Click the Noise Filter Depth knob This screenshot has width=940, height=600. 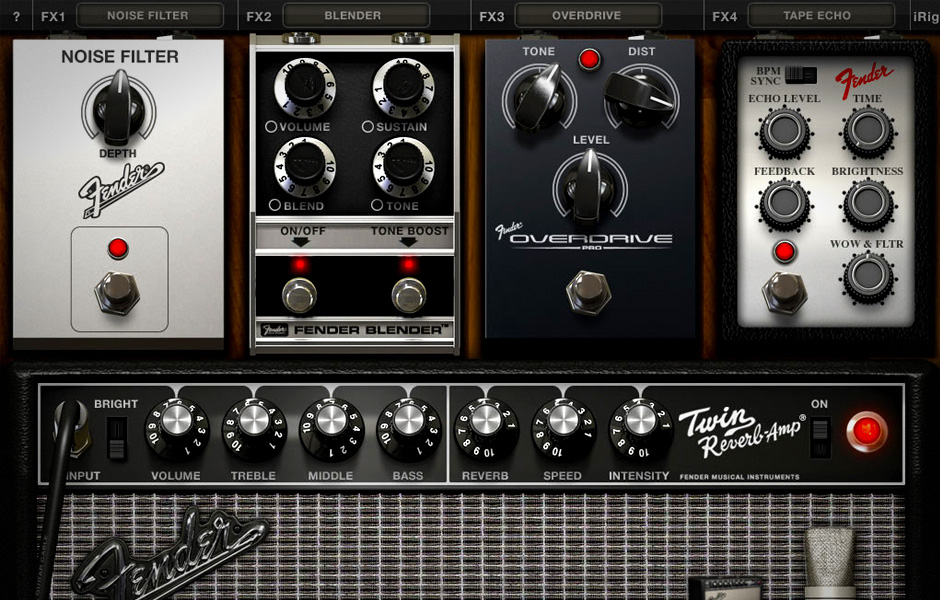pyautogui.click(x=119, y=110)
